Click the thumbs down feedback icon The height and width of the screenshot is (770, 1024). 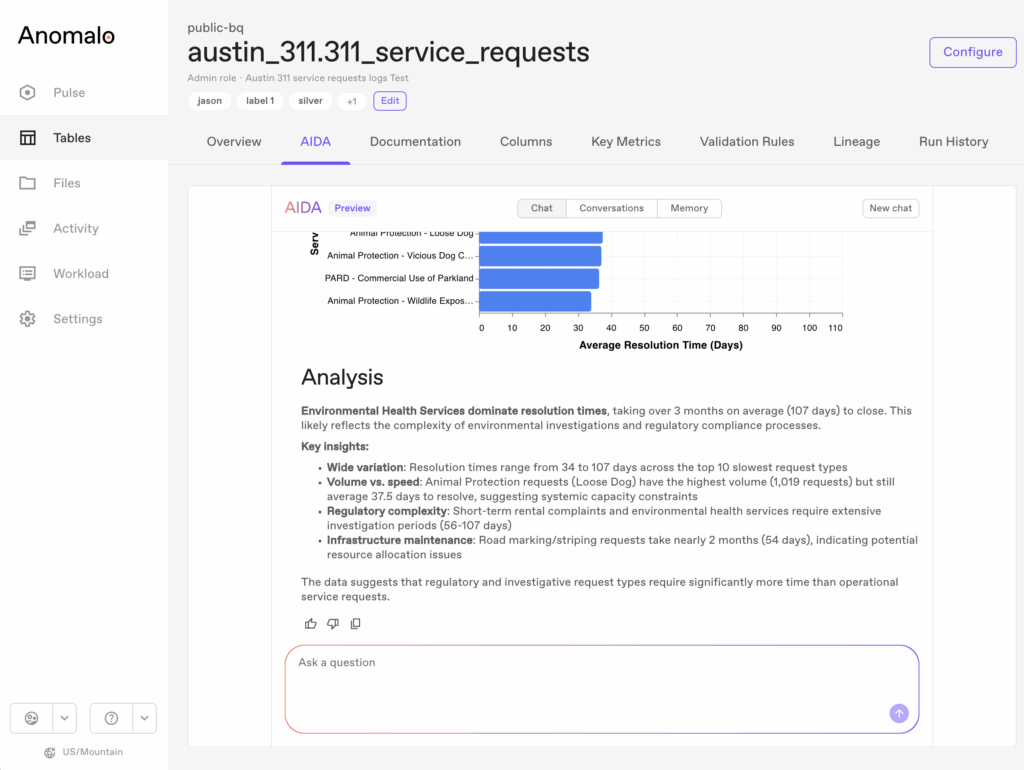point(333,624)
